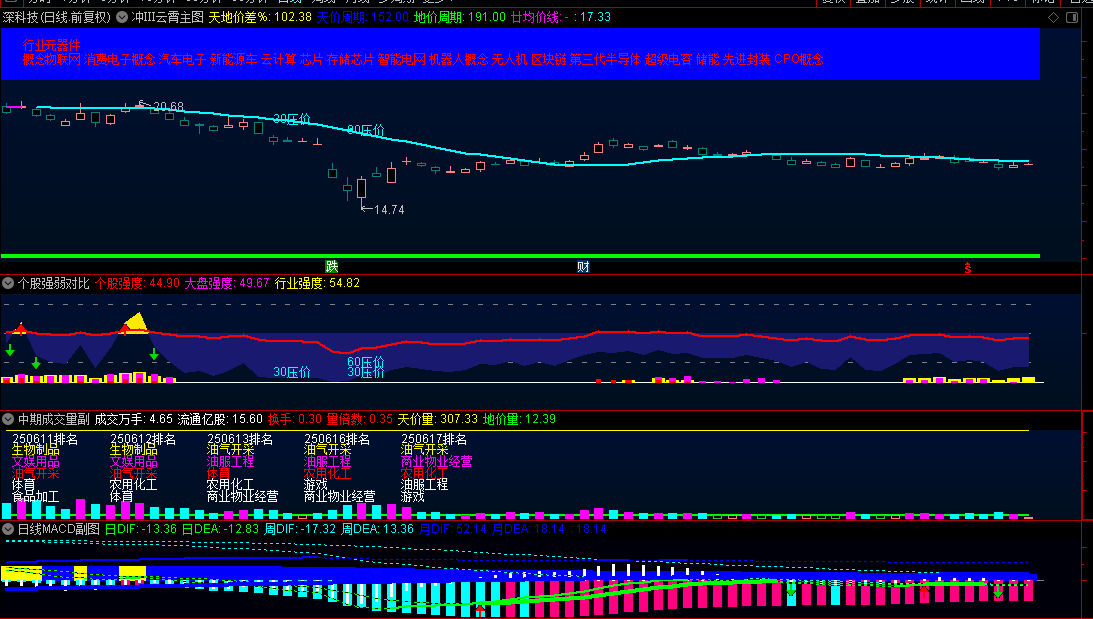Click the 周DEA 13.36 readout
Viewport: 1093px width, 619px height.
(378, 529)
